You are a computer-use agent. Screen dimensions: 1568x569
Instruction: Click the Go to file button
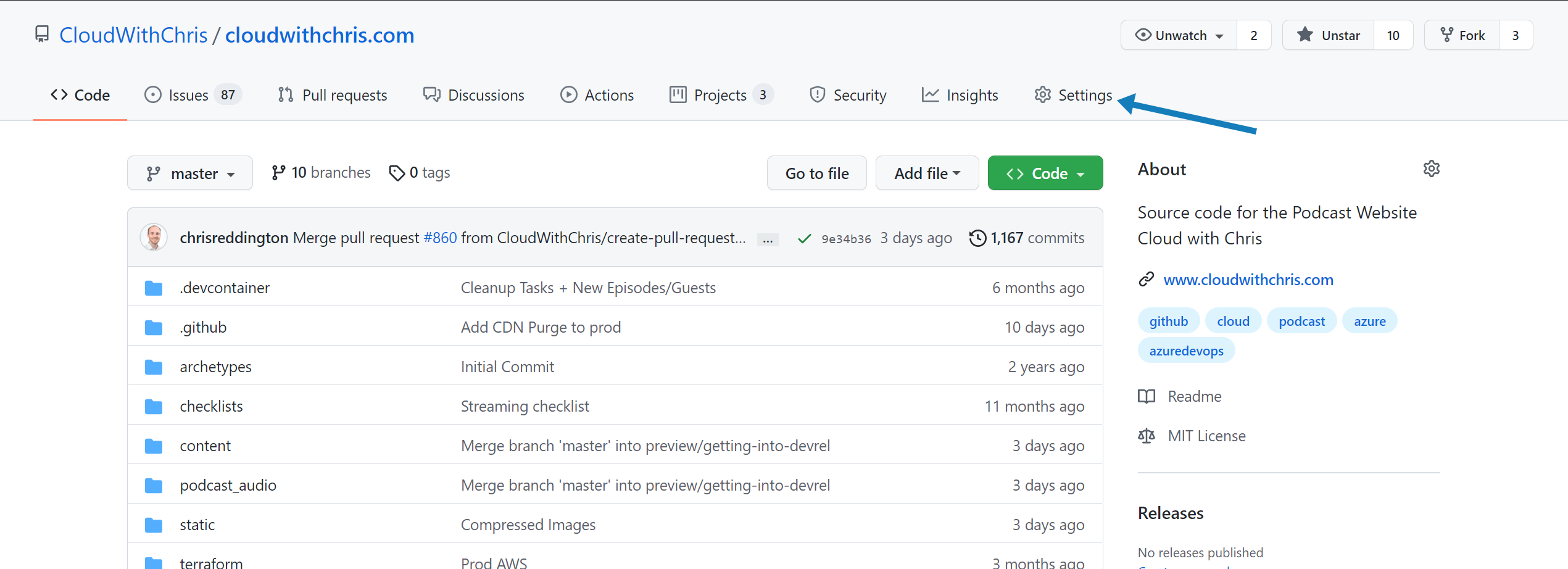[816, 173]
